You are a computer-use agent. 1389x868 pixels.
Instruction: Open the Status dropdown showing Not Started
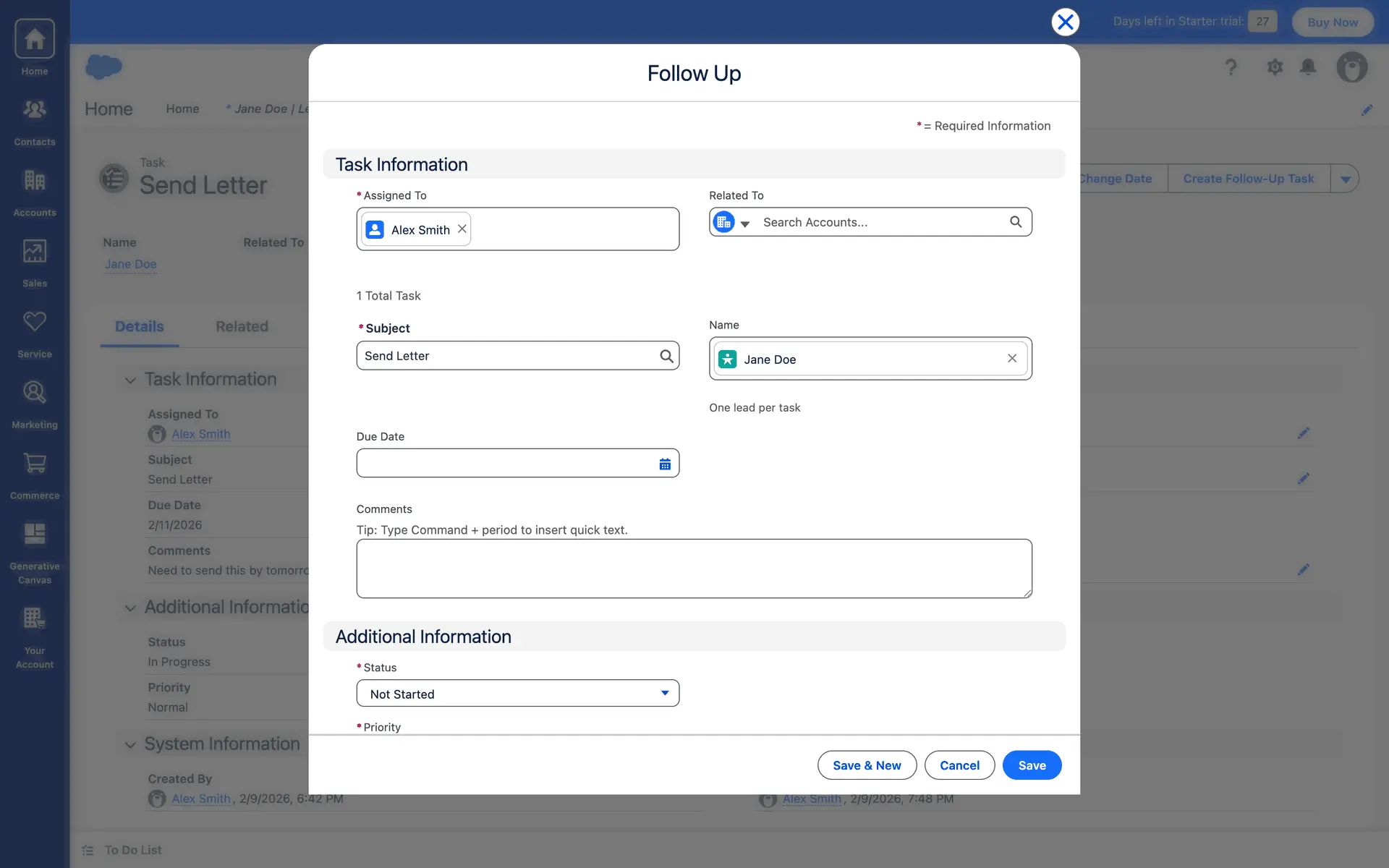click(x=518, y=694)
